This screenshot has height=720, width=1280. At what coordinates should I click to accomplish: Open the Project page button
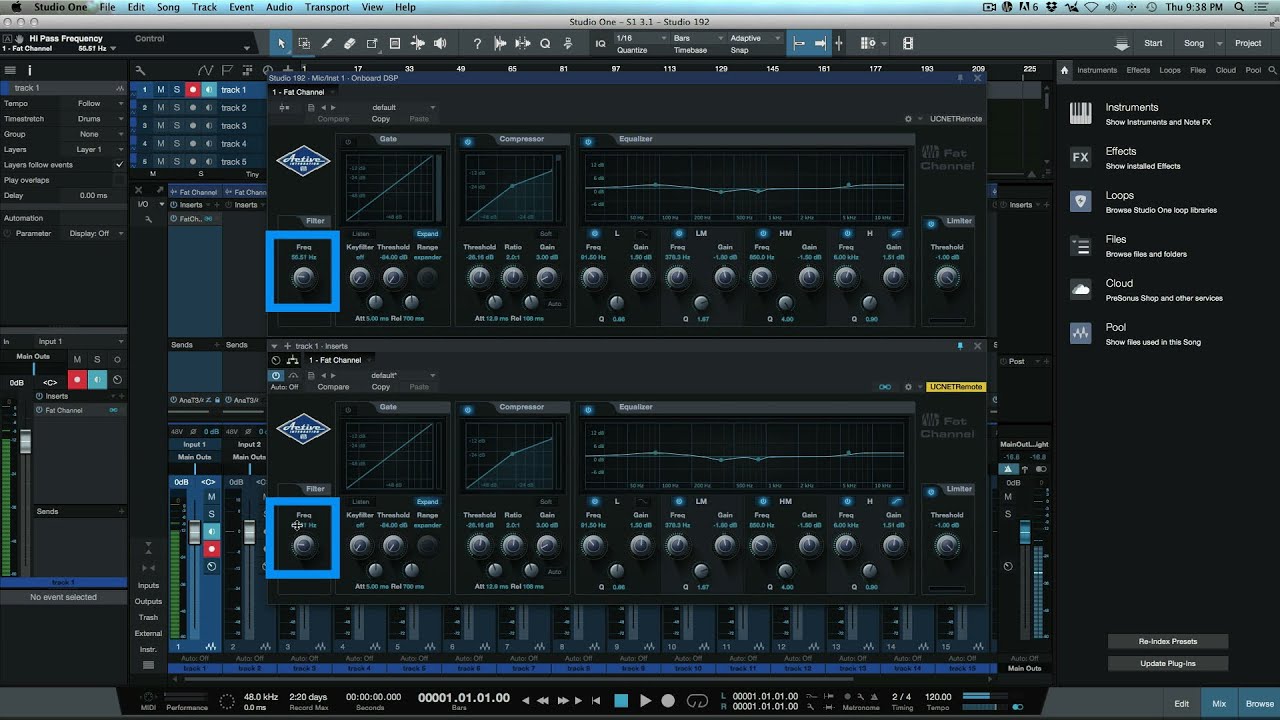pyautogui.click(x=1248, y=43)
